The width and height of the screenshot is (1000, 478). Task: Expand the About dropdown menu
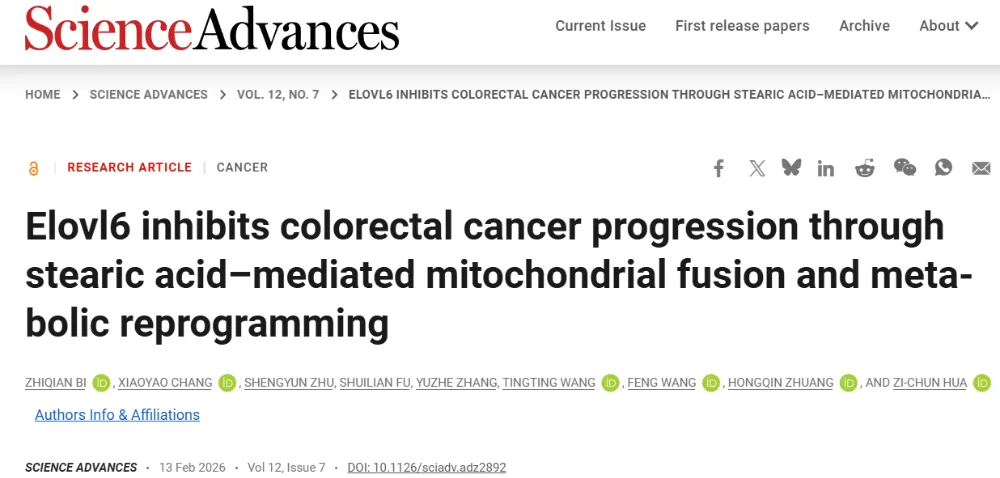(x=948, y=26)
